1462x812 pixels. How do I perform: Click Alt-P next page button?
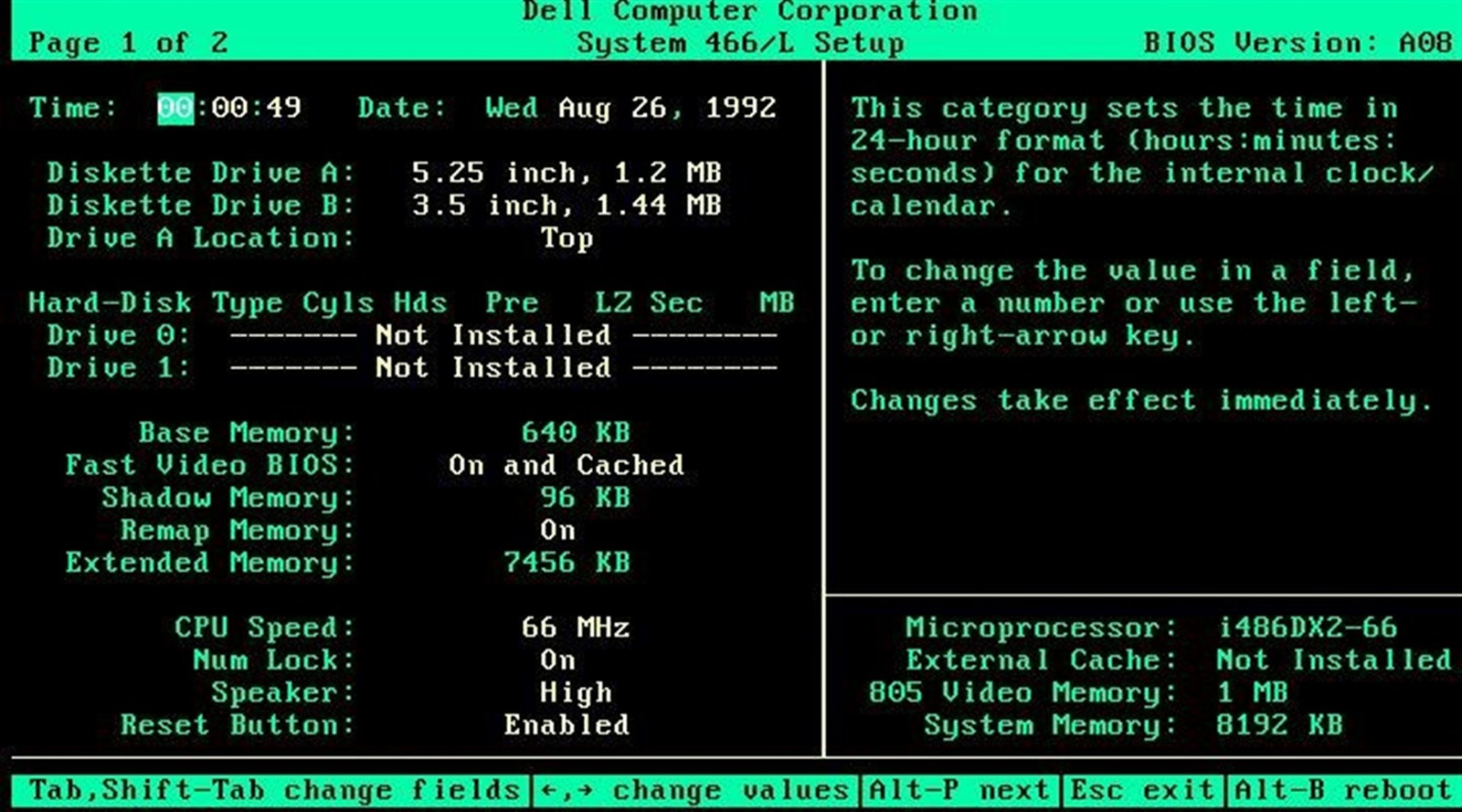pos(959,789)
